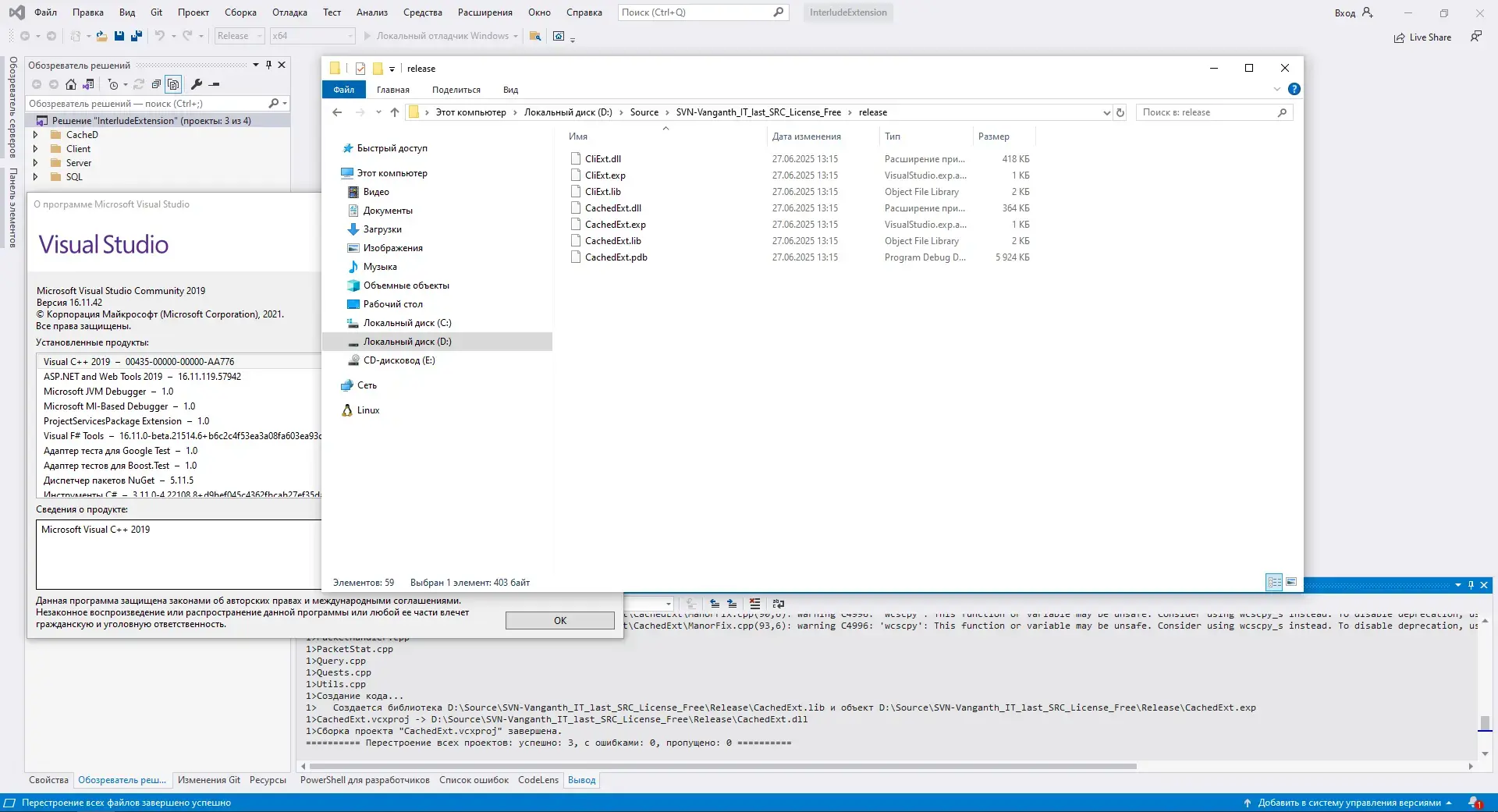Click Explorer Up directory arrow
The image size is (1498, 812).
point(395,112)
